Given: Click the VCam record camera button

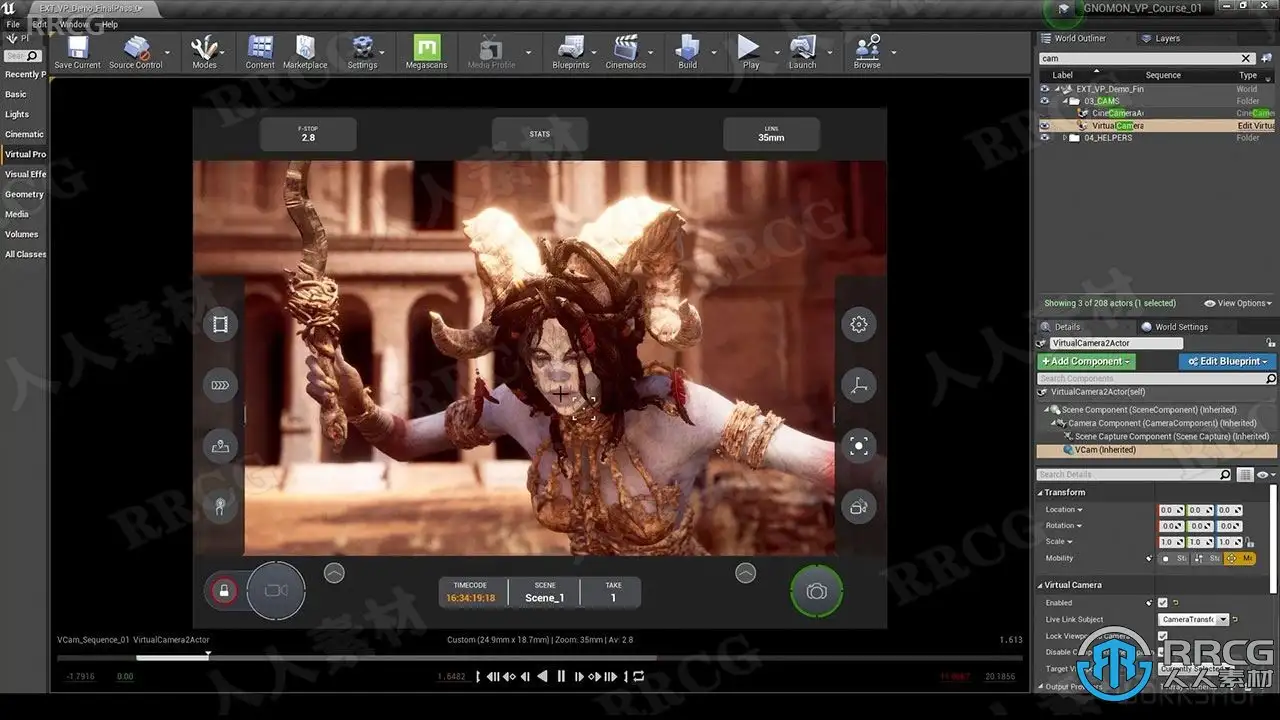Looking at the screenshot, I should (x=276, y=591).
